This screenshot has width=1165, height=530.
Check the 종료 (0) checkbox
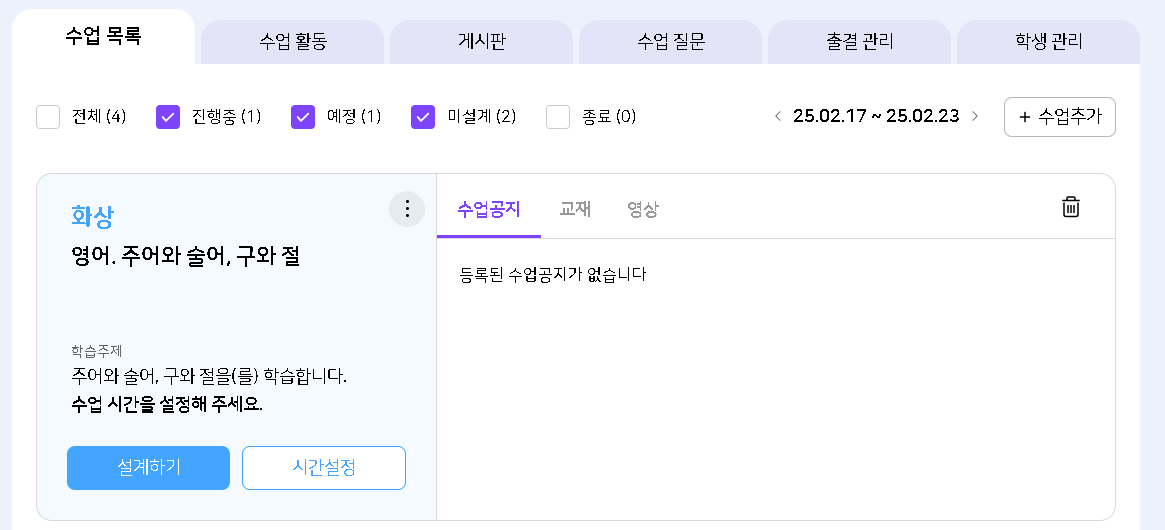pos(558,117)
